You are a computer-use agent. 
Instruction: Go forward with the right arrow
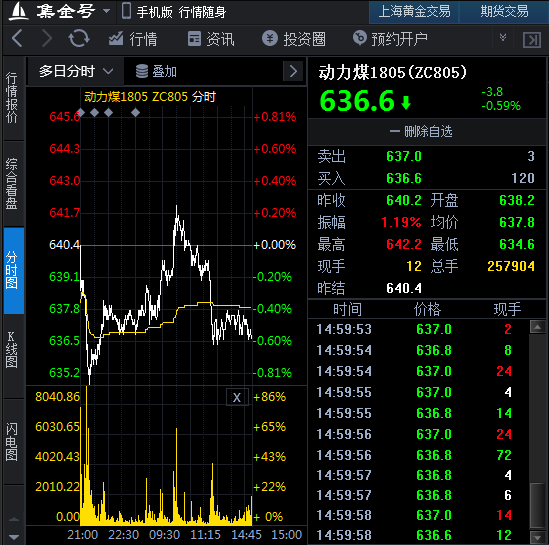click(47, 38)
